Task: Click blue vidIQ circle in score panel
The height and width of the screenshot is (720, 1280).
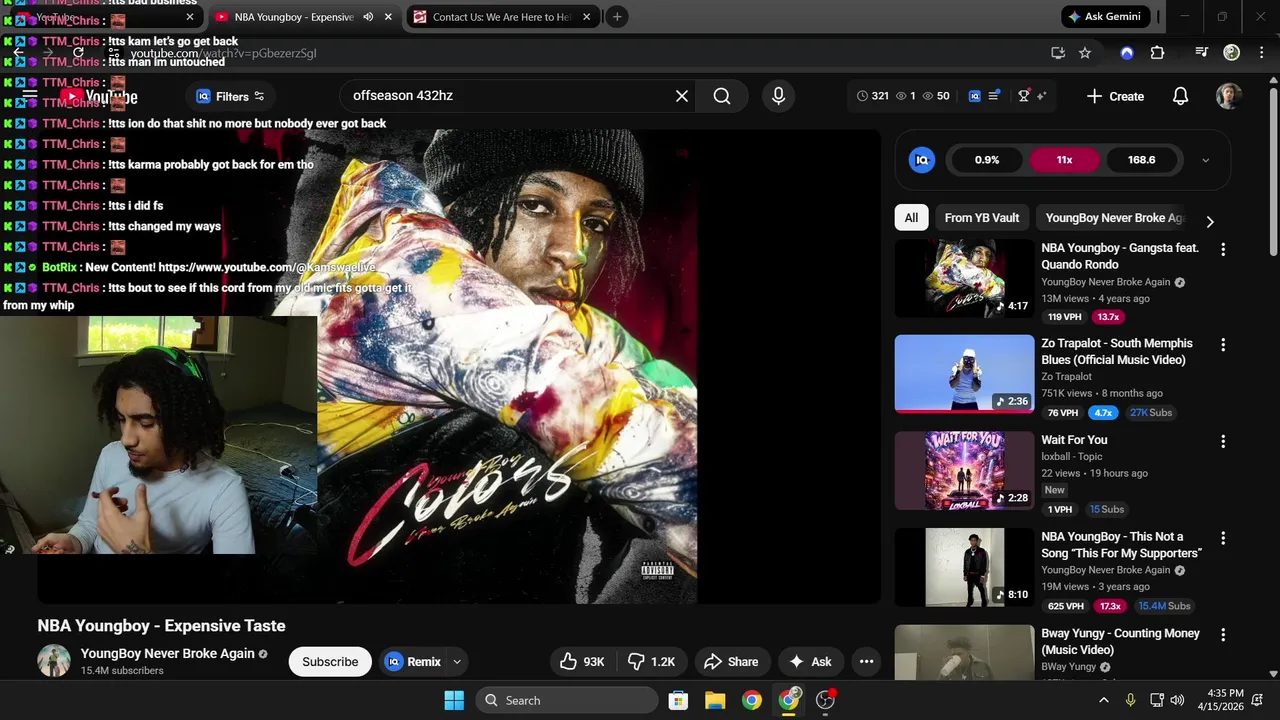Action: pyautogui.click(x=922, y=160)
